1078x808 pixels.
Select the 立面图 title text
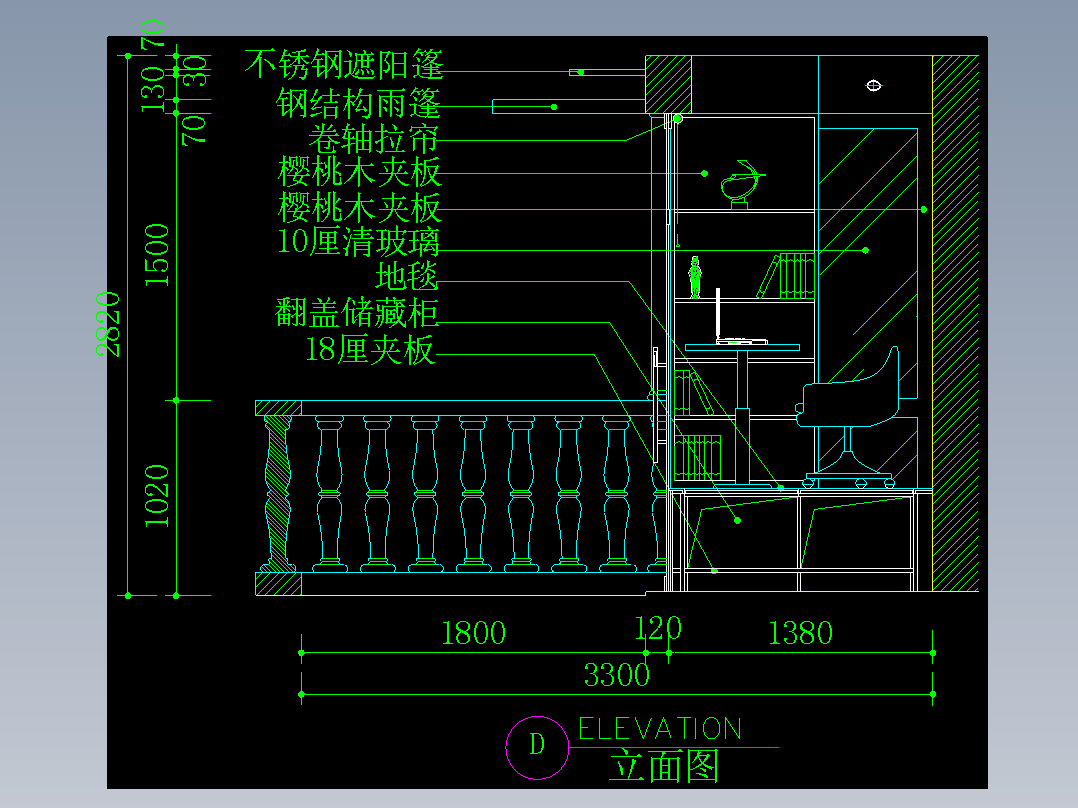pos(664,766)
